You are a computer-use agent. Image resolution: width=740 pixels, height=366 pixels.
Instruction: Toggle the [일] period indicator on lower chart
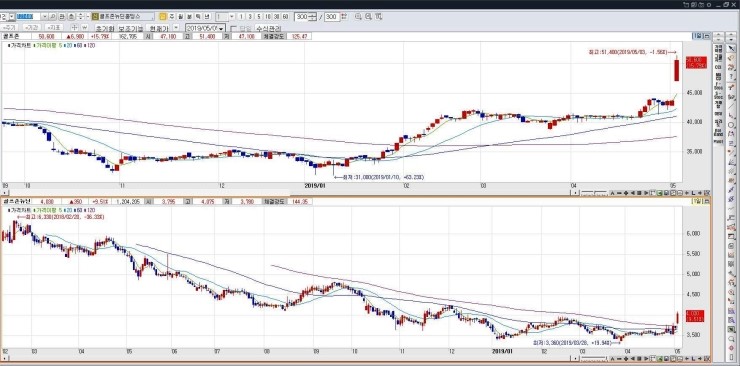coord(698,201)
